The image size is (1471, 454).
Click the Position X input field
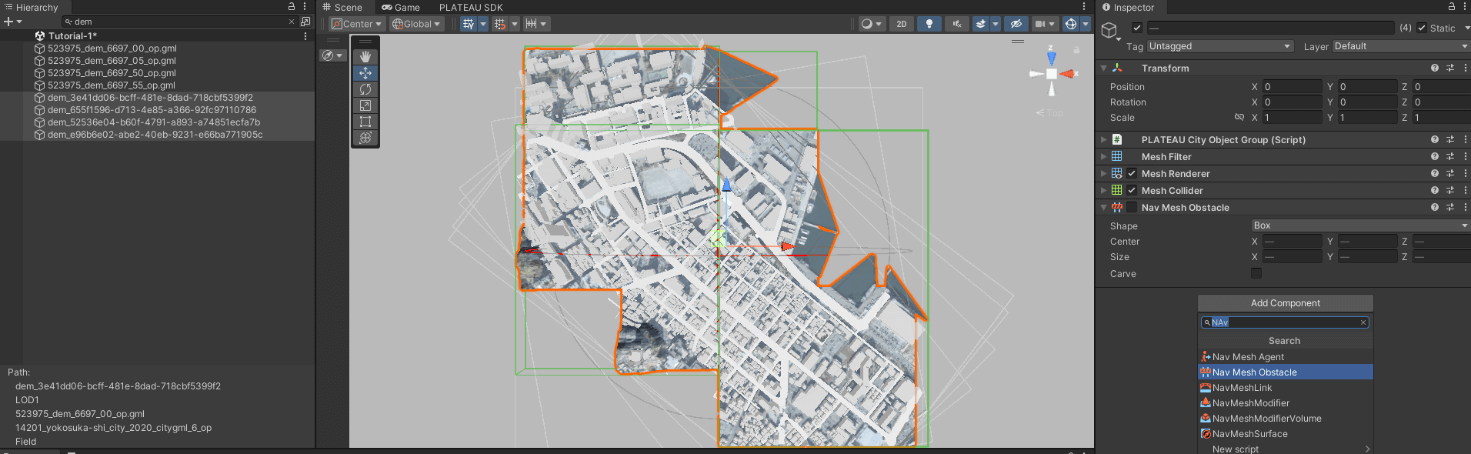click(x=1291, y=87)
